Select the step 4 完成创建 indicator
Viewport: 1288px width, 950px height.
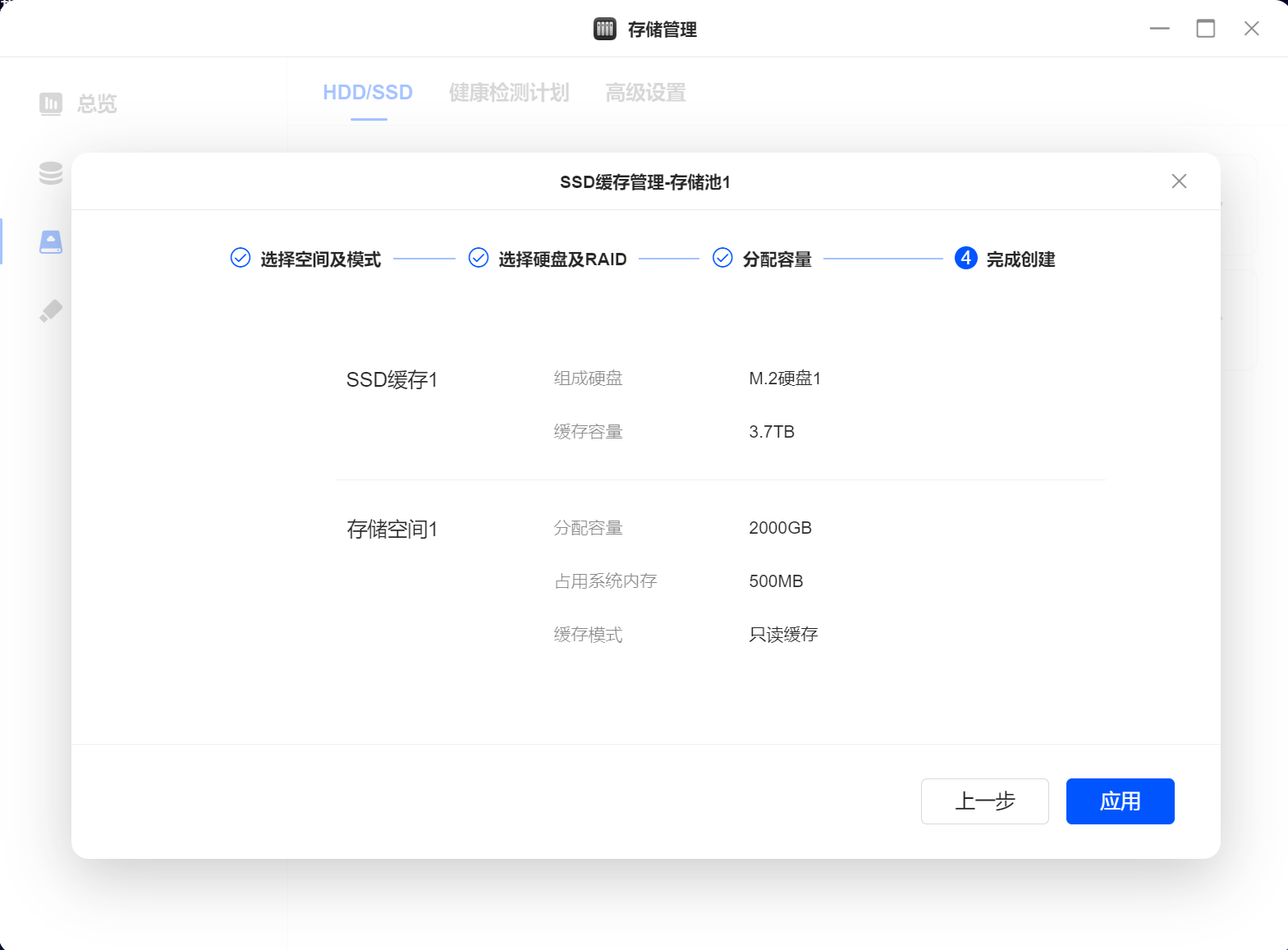tap(1005, 259)
